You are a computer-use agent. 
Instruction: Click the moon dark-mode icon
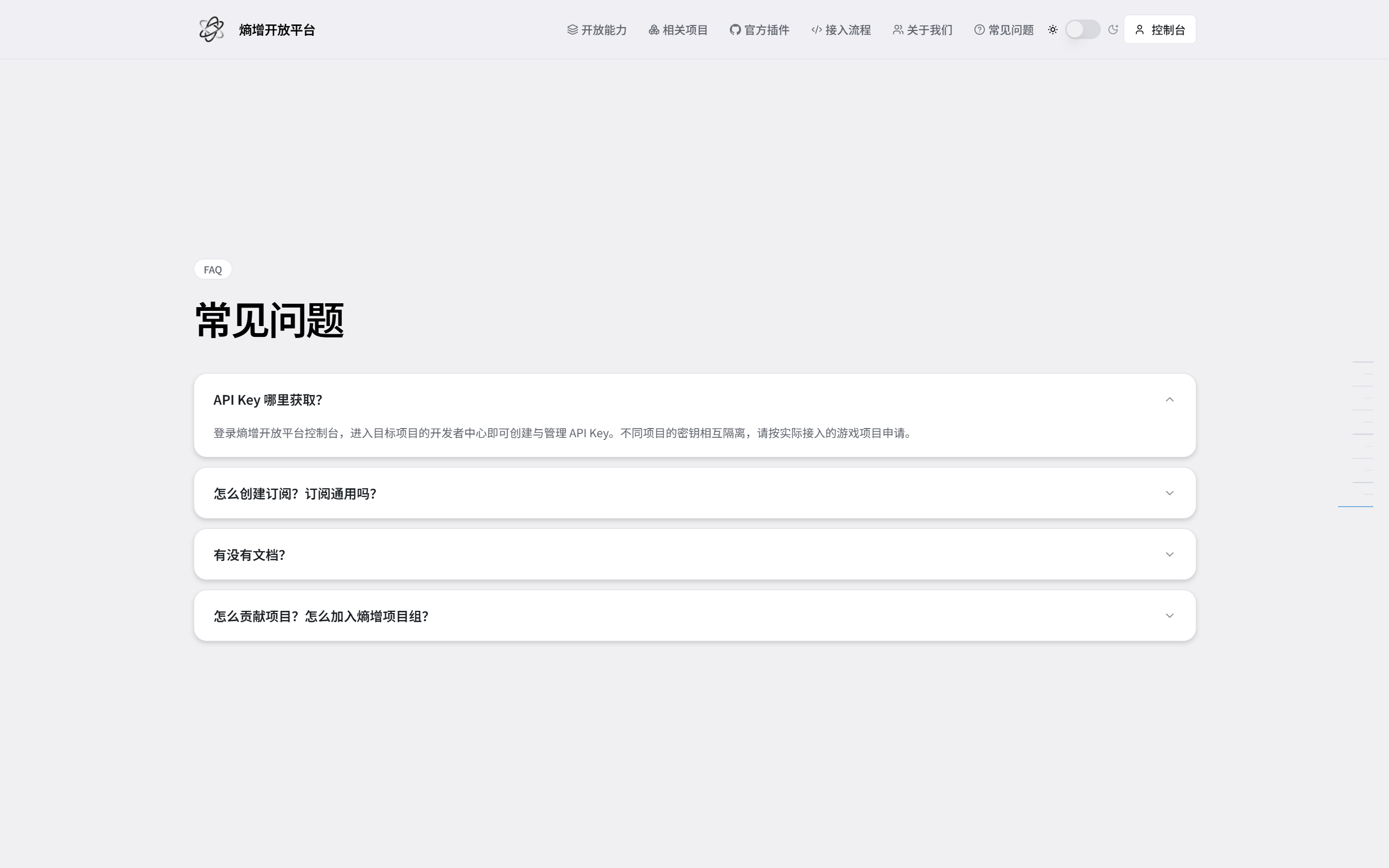(x=1113, y=30)
